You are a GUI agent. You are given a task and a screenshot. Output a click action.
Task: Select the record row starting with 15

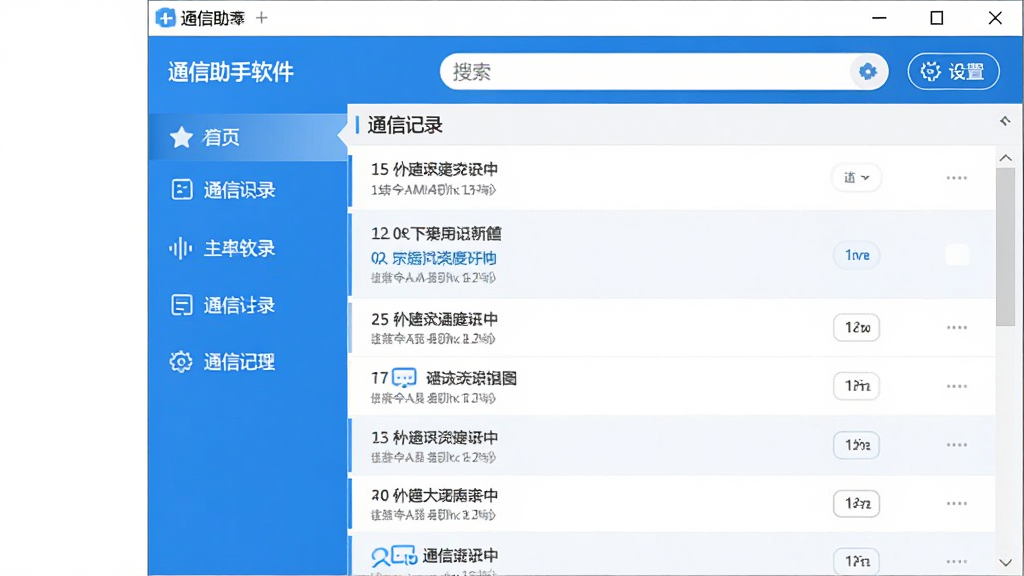pyautogui.click(x=673, y=178)
